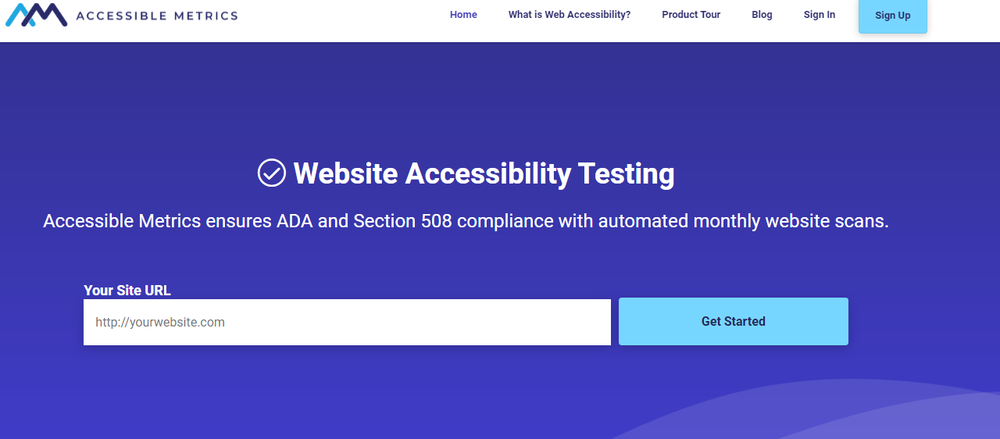Click the http://yourwebsite.com placeholder text
Viewport: 1000px width, 439px height.
pyautogui.click(x=160, y=322)
